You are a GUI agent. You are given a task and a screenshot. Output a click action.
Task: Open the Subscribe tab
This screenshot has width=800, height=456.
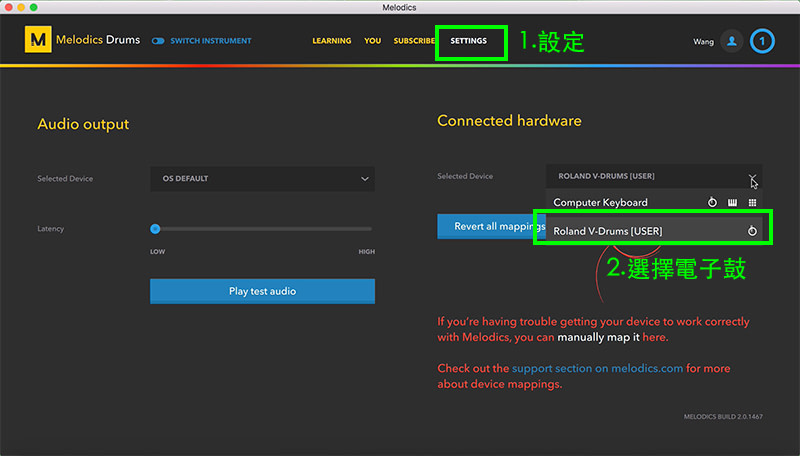(x=414, y=41)
